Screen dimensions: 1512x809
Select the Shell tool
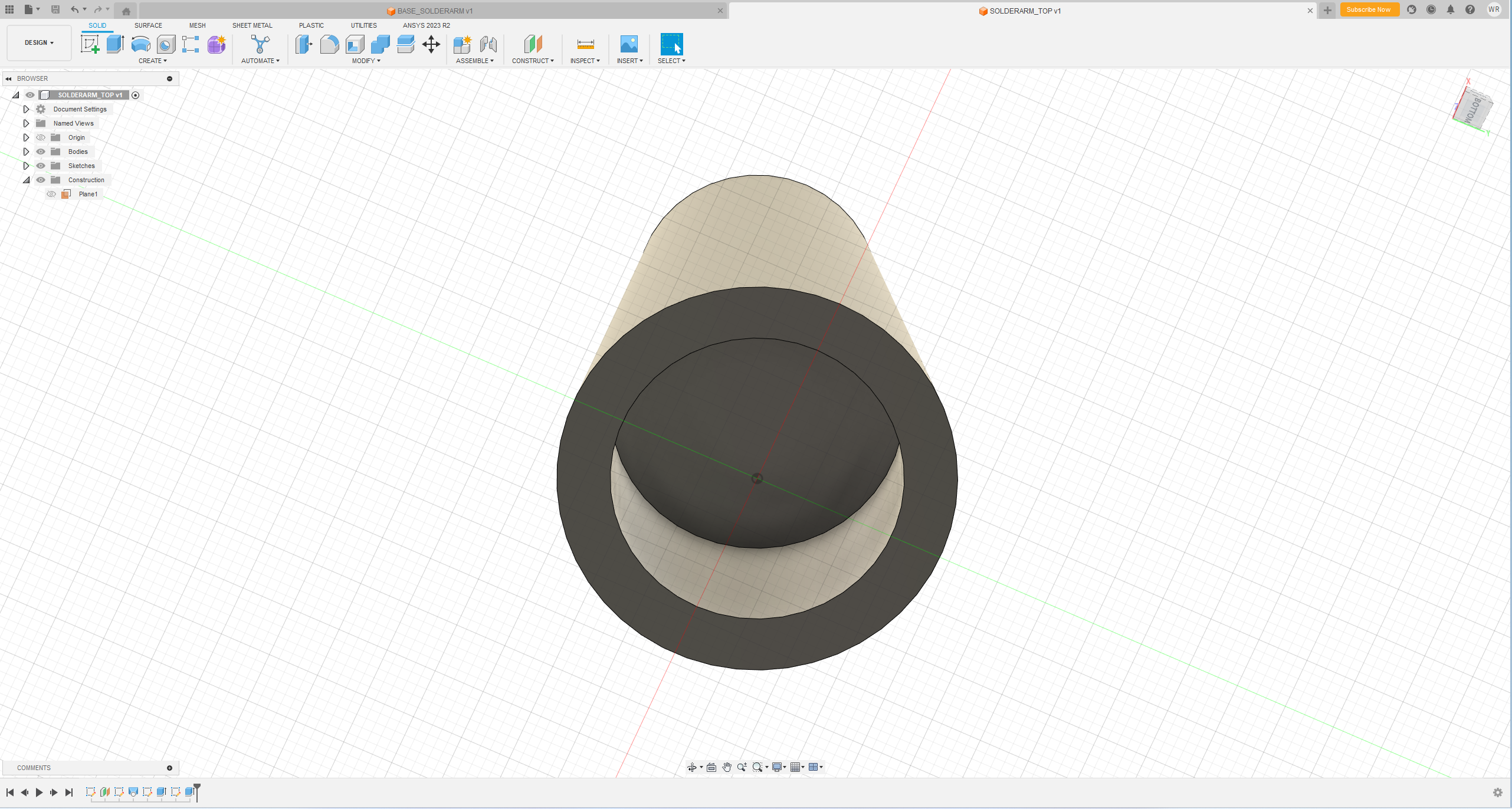[355, 44]
